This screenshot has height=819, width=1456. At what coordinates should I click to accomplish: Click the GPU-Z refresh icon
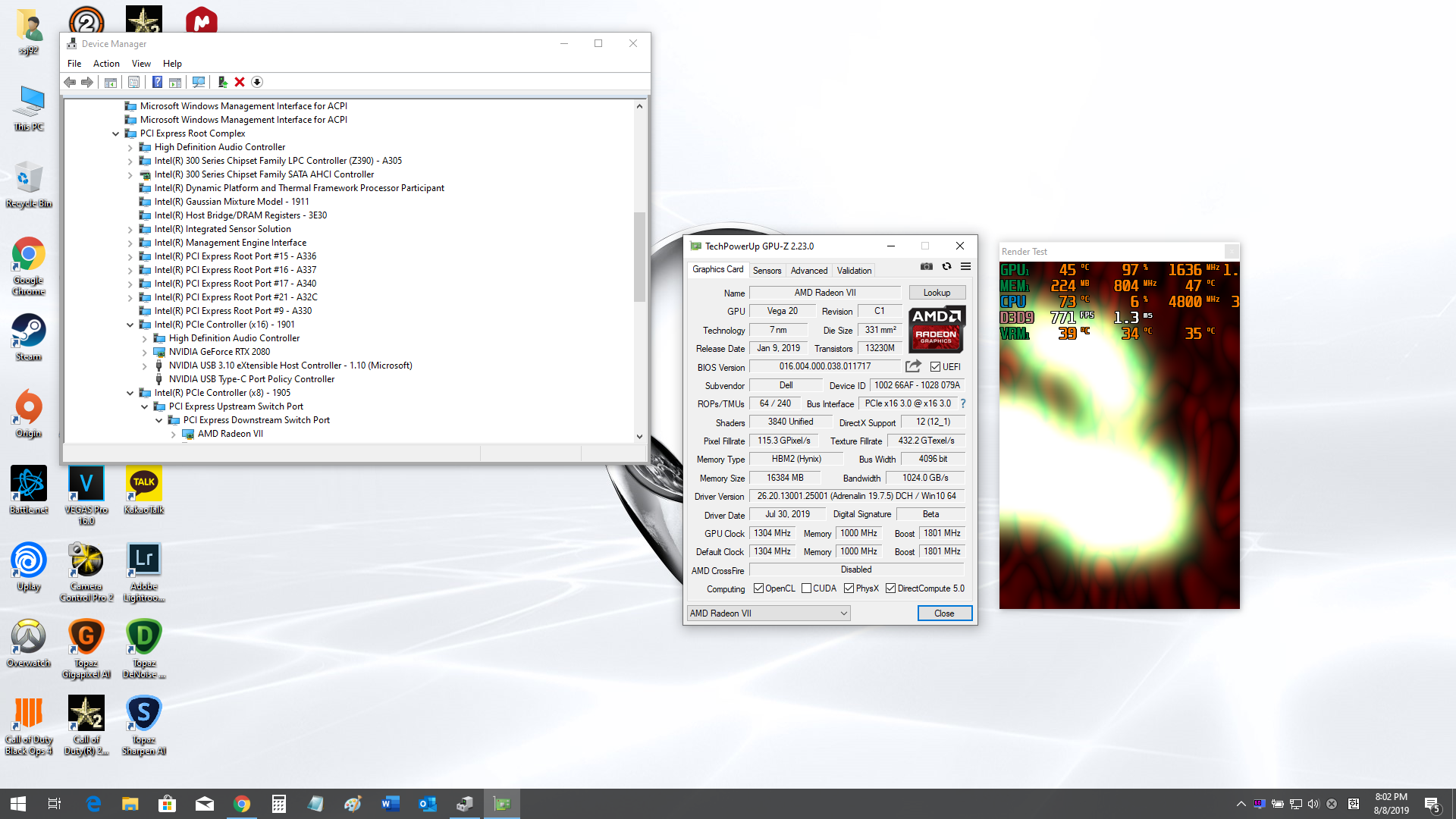click(946, 266)
